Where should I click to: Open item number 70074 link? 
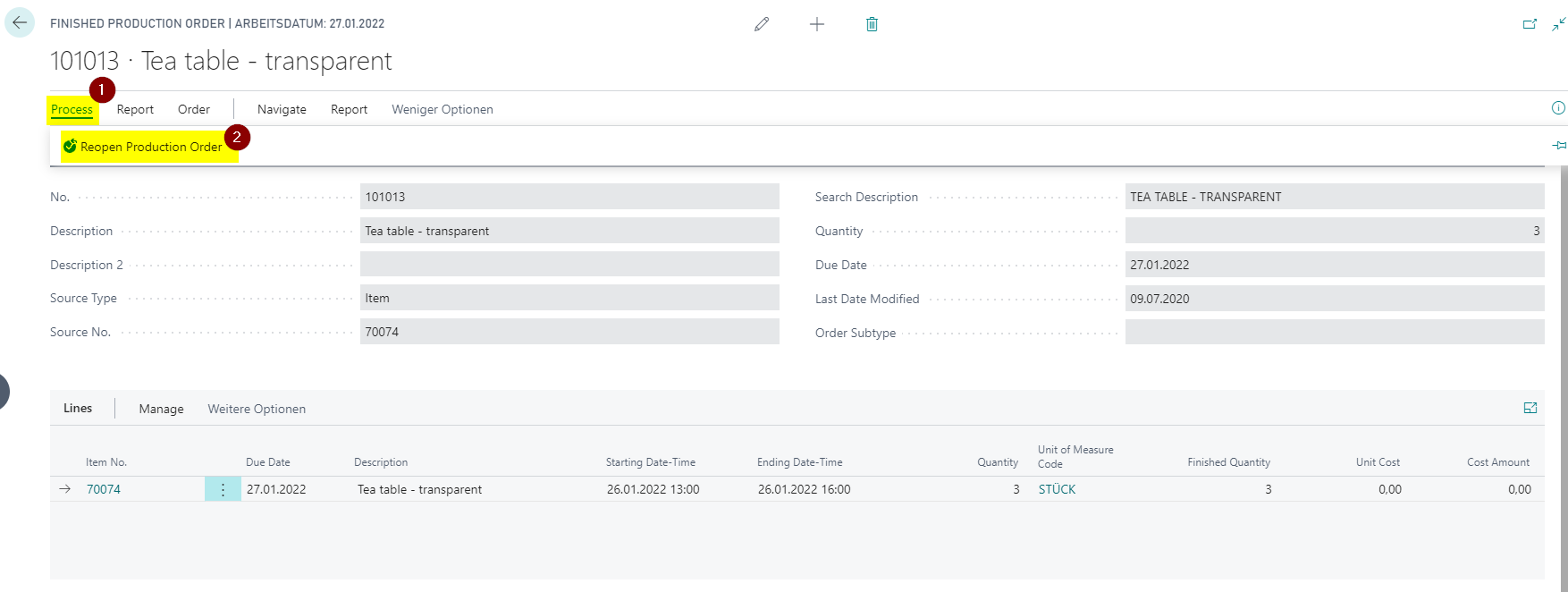[x=104, y=489]
